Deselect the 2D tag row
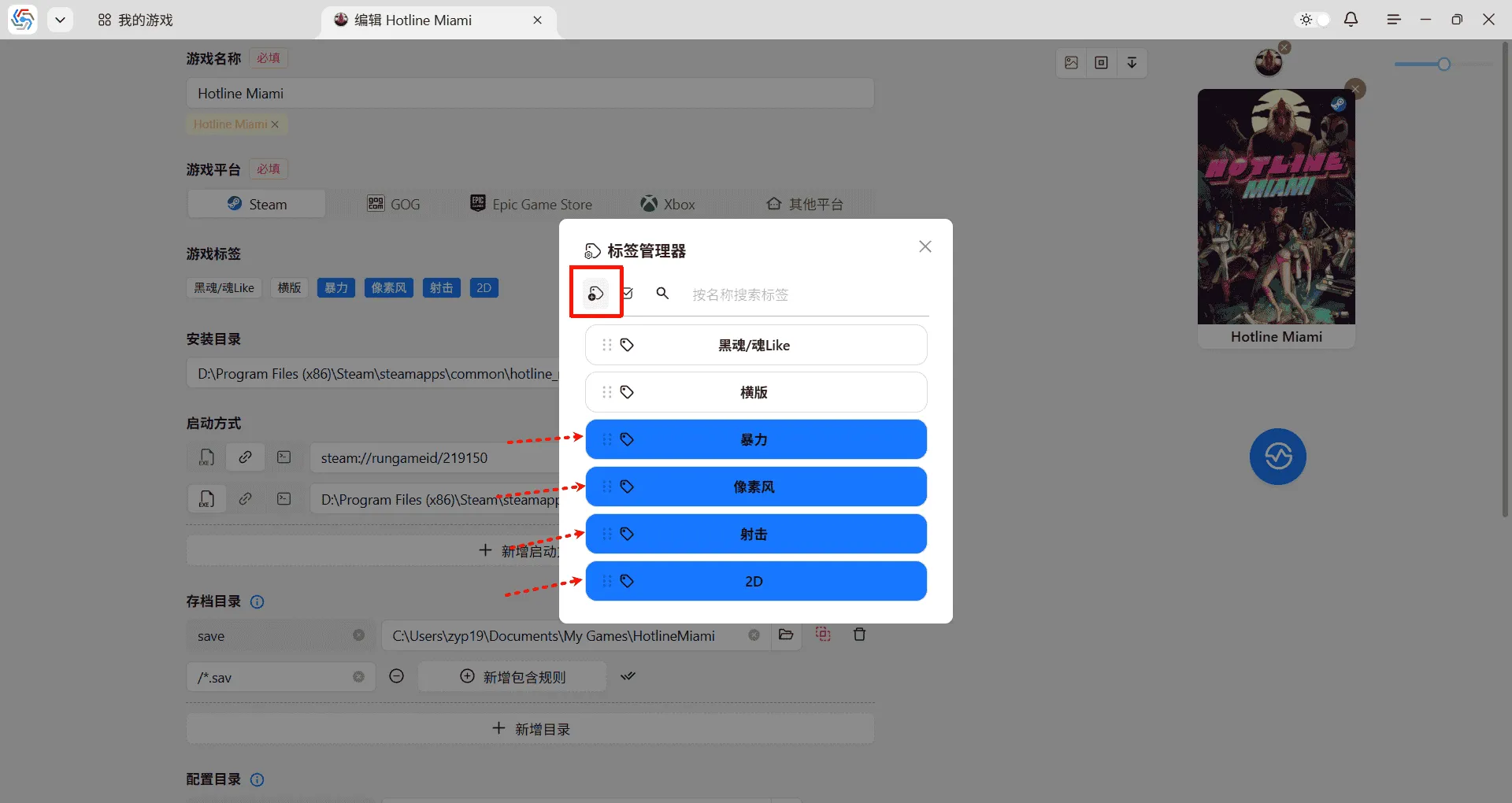This screenshot has width=1512, height=803. (756, 581)
